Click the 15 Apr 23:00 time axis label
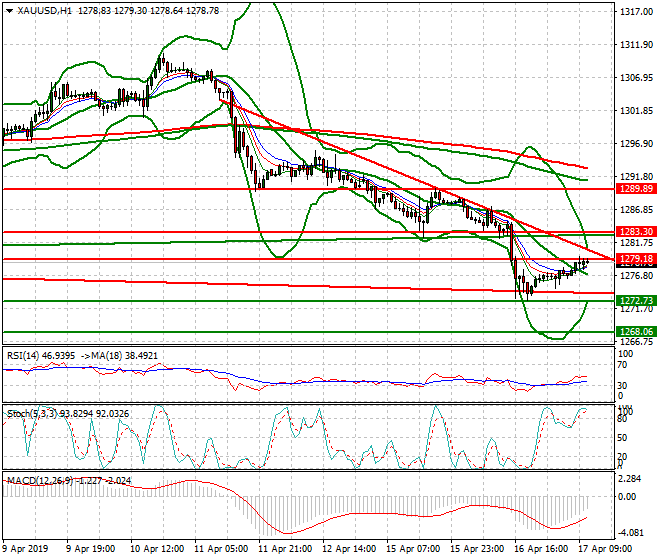Image resolution: width=660 pixels, height=560 pixels. point(477,549)
